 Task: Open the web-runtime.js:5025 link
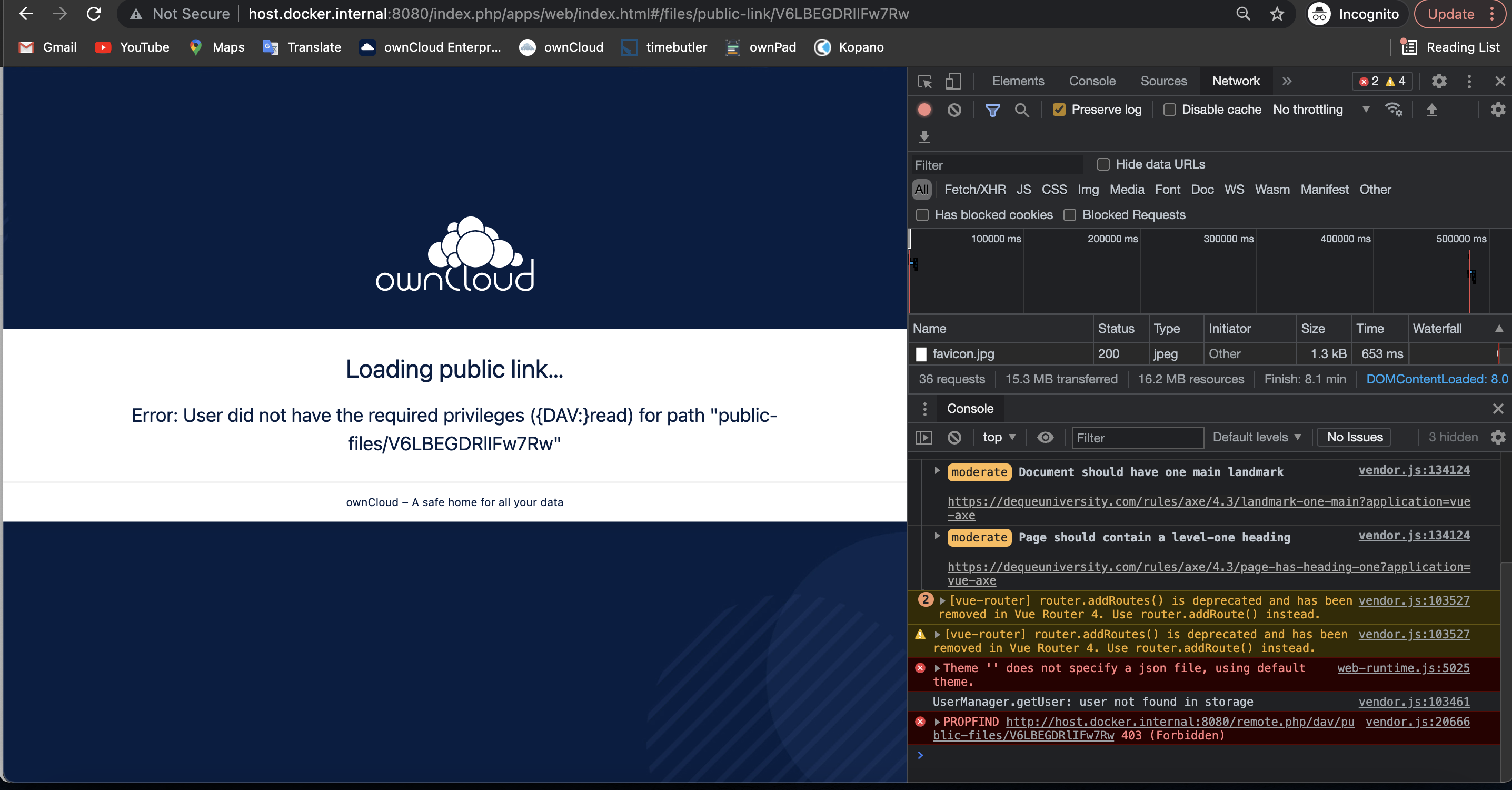click(1403, 668)
